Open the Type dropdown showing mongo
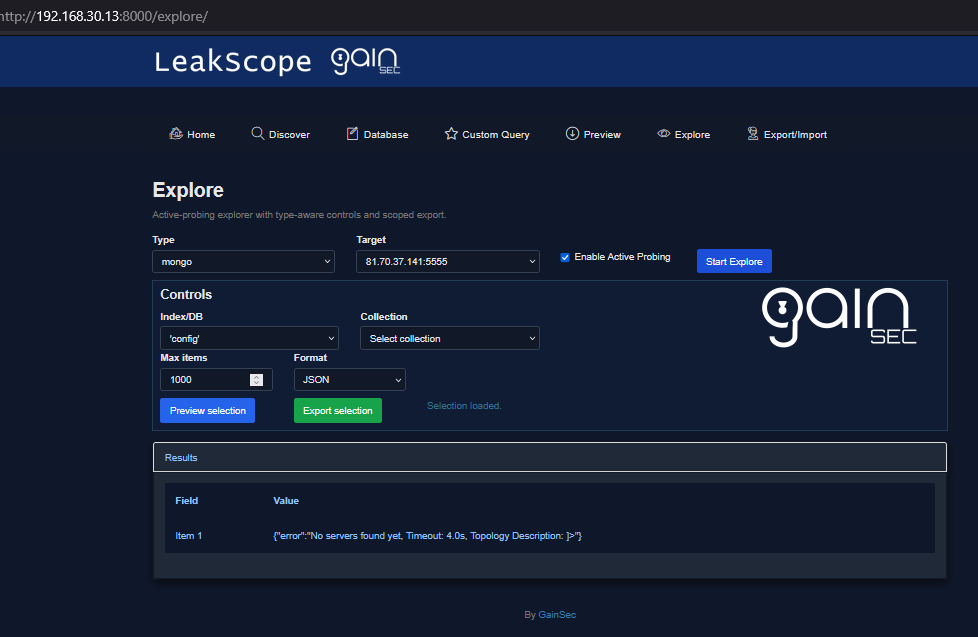The height and width of the screenshot is (637, 978). coord(243,262)
